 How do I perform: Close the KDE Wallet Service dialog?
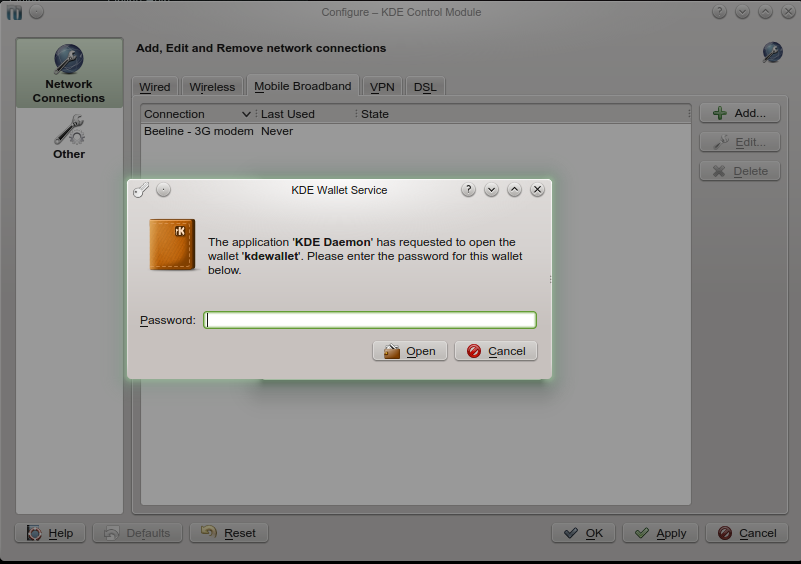537,190
